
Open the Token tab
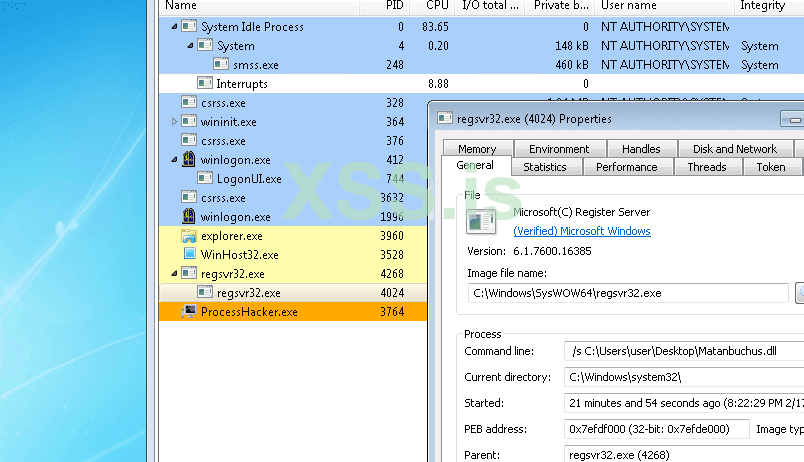coord(771,167)
